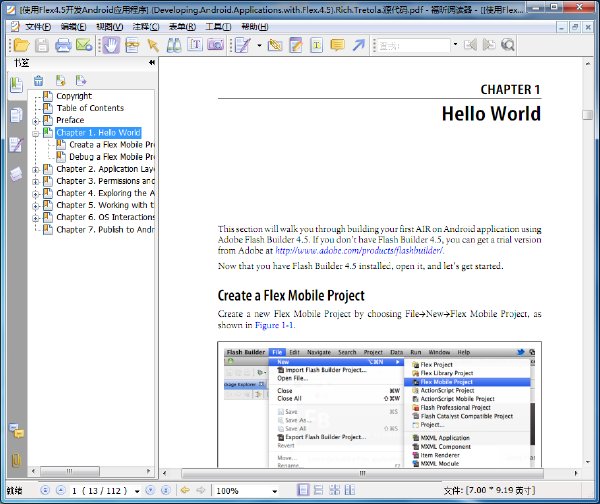The width and height of the screenshot is (600, 504).
Task: Click inside the toolbar search field
Action: pos(413,46)
